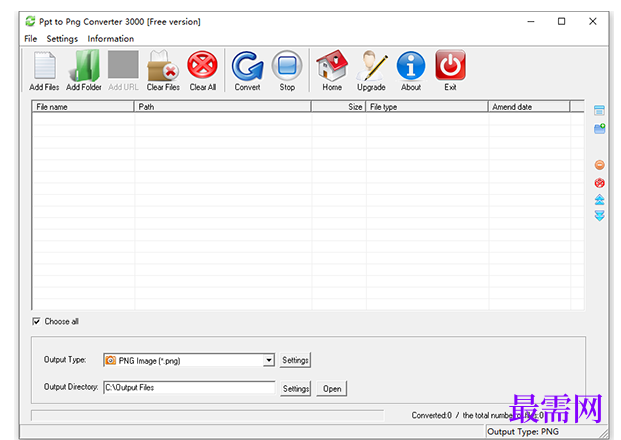Click the add-folder icon in right sidebar
This screenshot has height=440, width=621.
(600, 128)
